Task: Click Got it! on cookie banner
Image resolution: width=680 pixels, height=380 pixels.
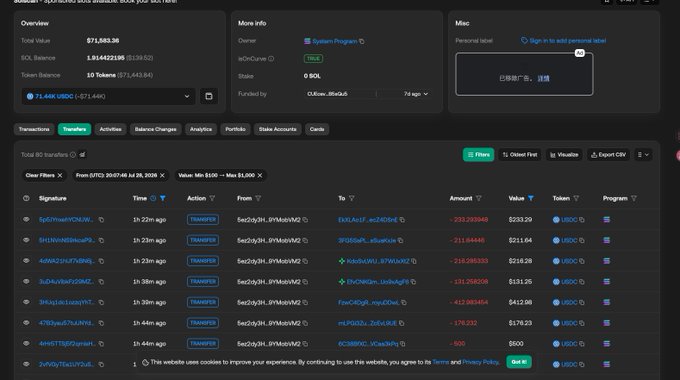Action: [519, 362]
